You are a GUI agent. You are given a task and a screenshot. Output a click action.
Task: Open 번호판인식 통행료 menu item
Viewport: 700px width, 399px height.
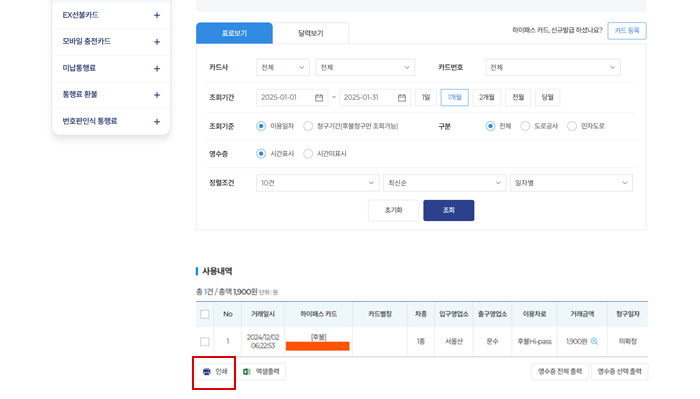coord(111,122)
